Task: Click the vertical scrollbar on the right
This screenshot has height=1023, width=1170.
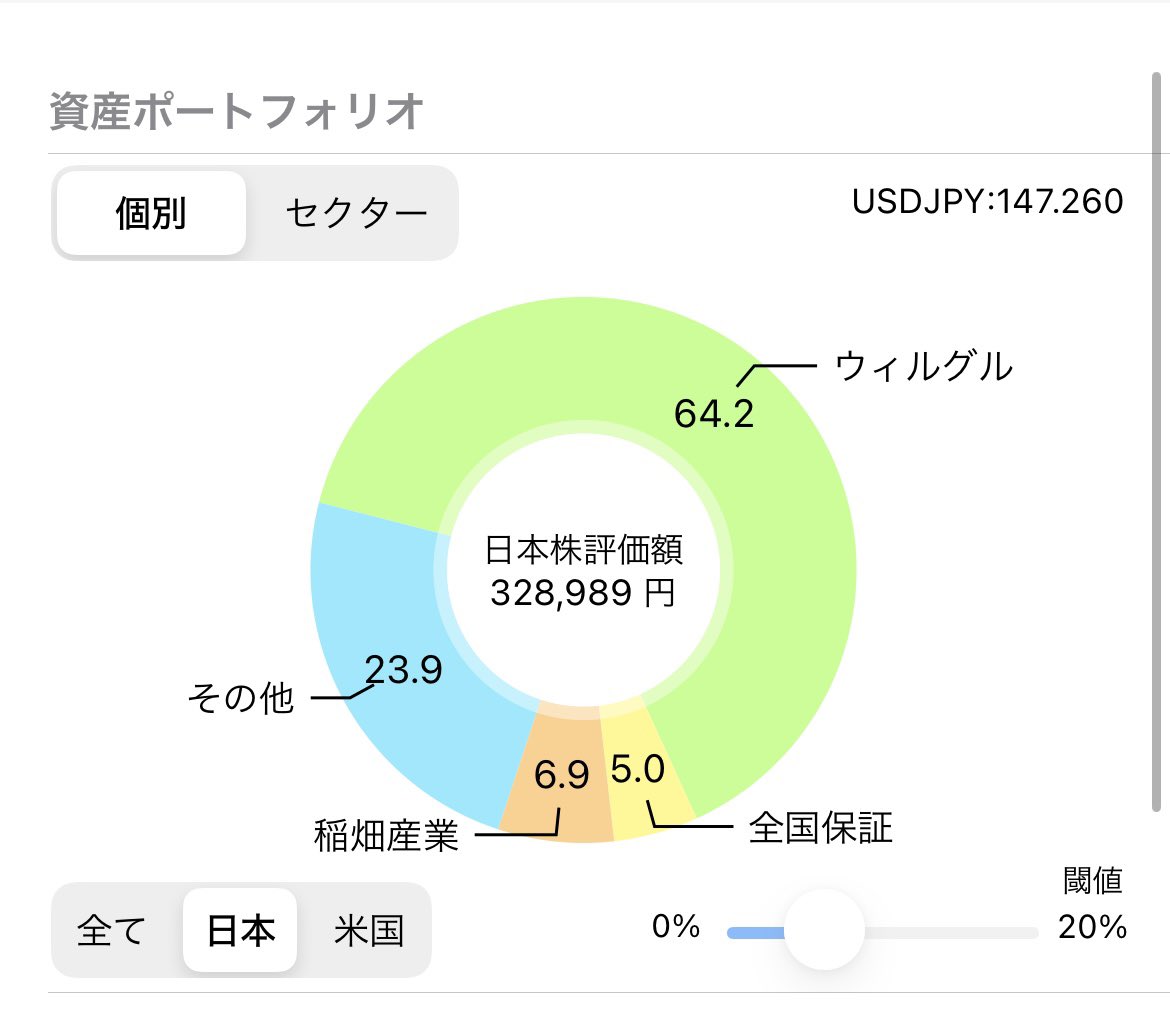Action: click(x=1156, y=442)
